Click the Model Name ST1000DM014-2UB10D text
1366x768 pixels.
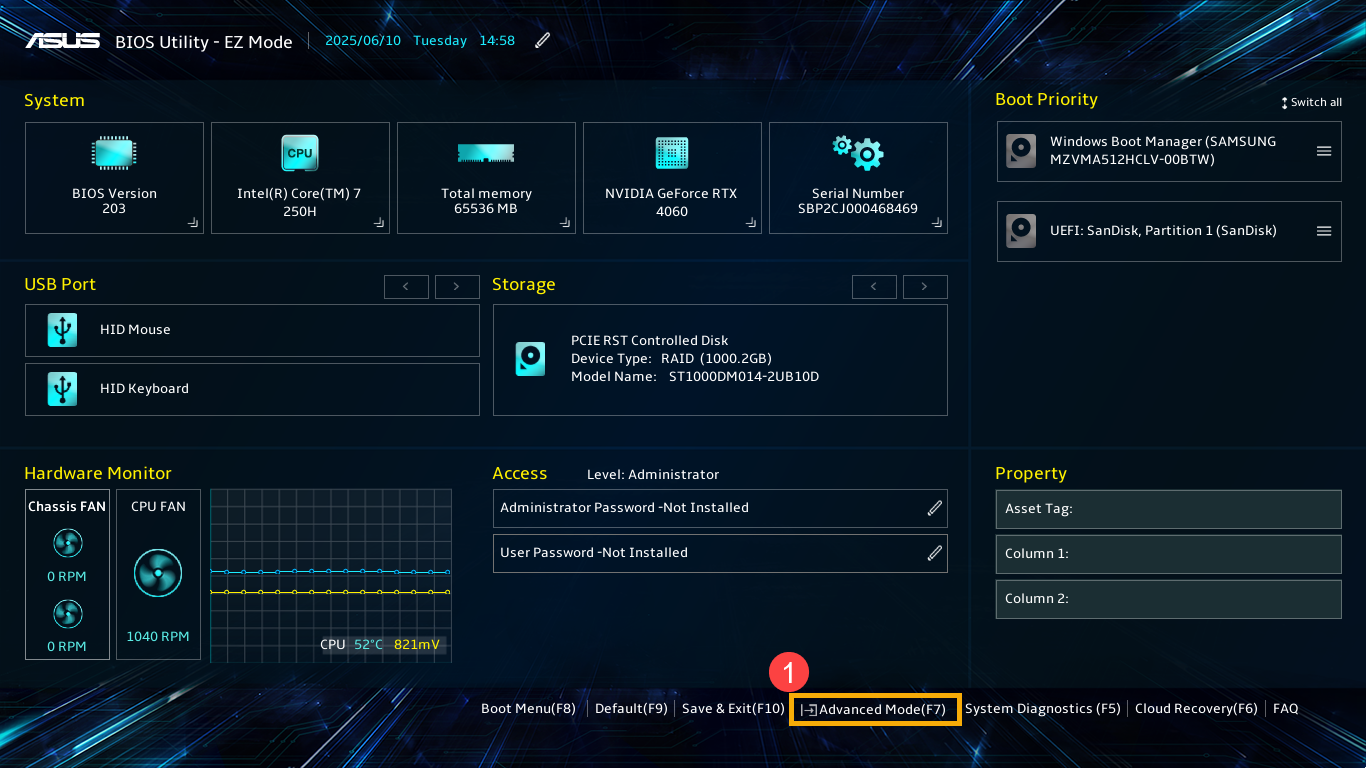695,377
